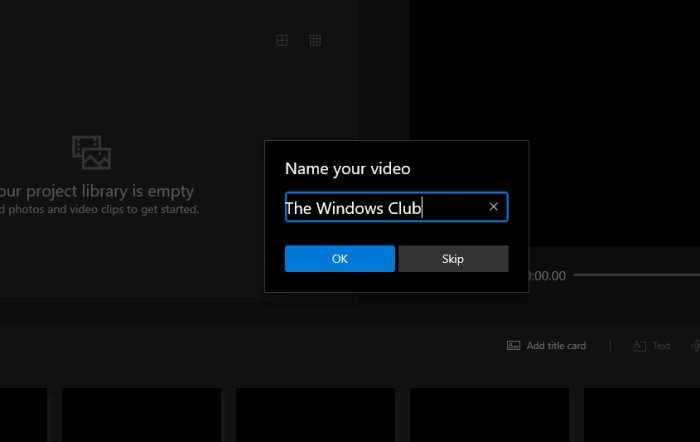Add title card to the storyboard

tap(546, 346)
